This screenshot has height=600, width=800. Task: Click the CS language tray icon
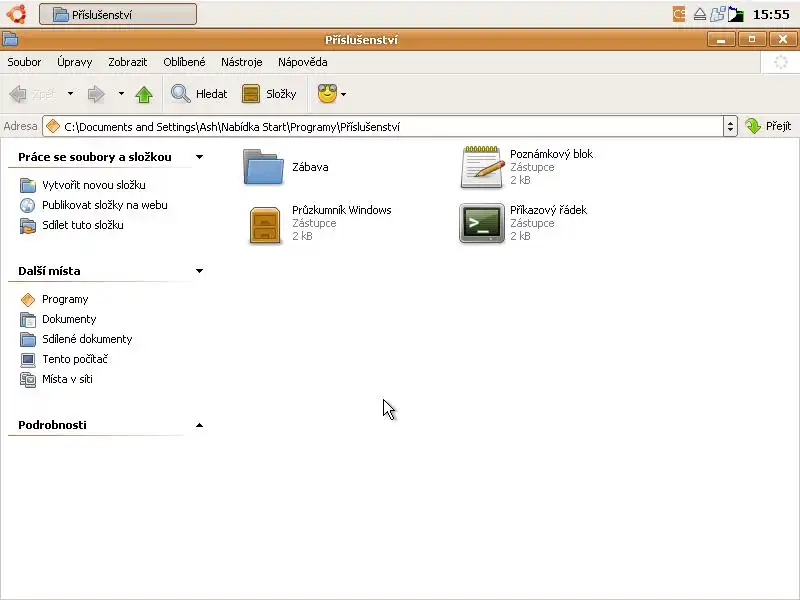click(679, 14)
